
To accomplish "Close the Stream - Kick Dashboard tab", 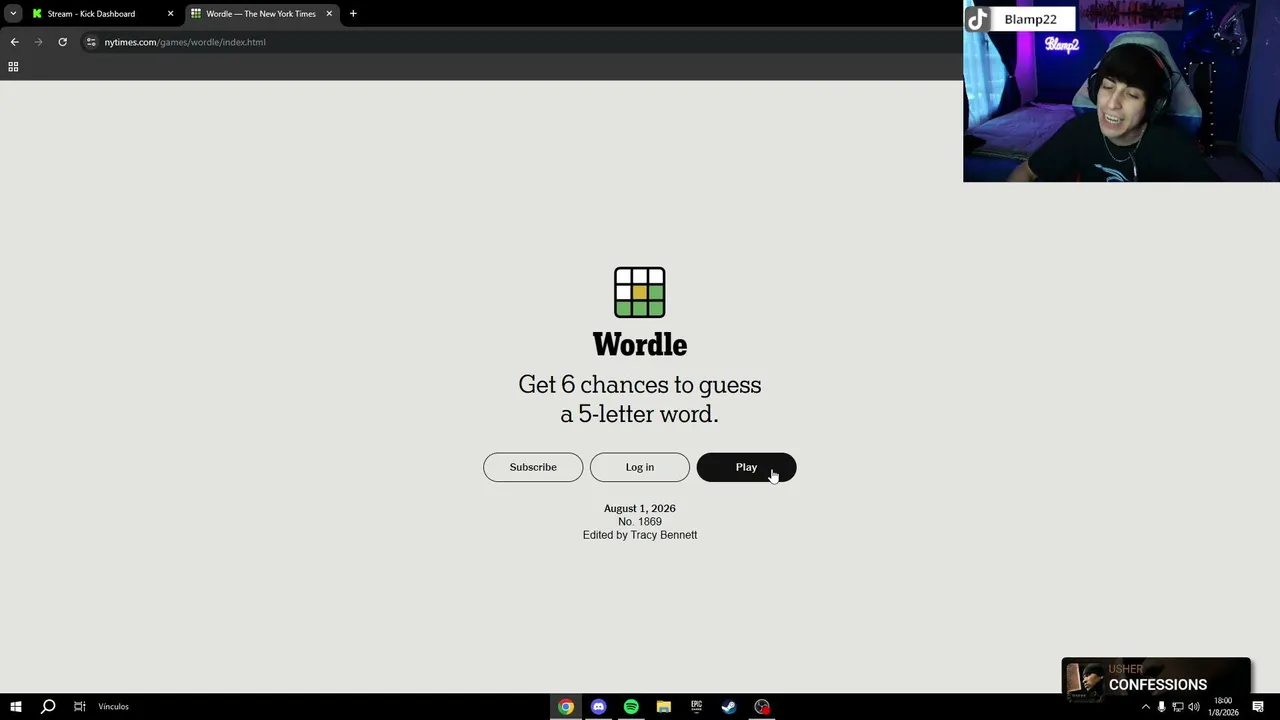I will [170, 14].
